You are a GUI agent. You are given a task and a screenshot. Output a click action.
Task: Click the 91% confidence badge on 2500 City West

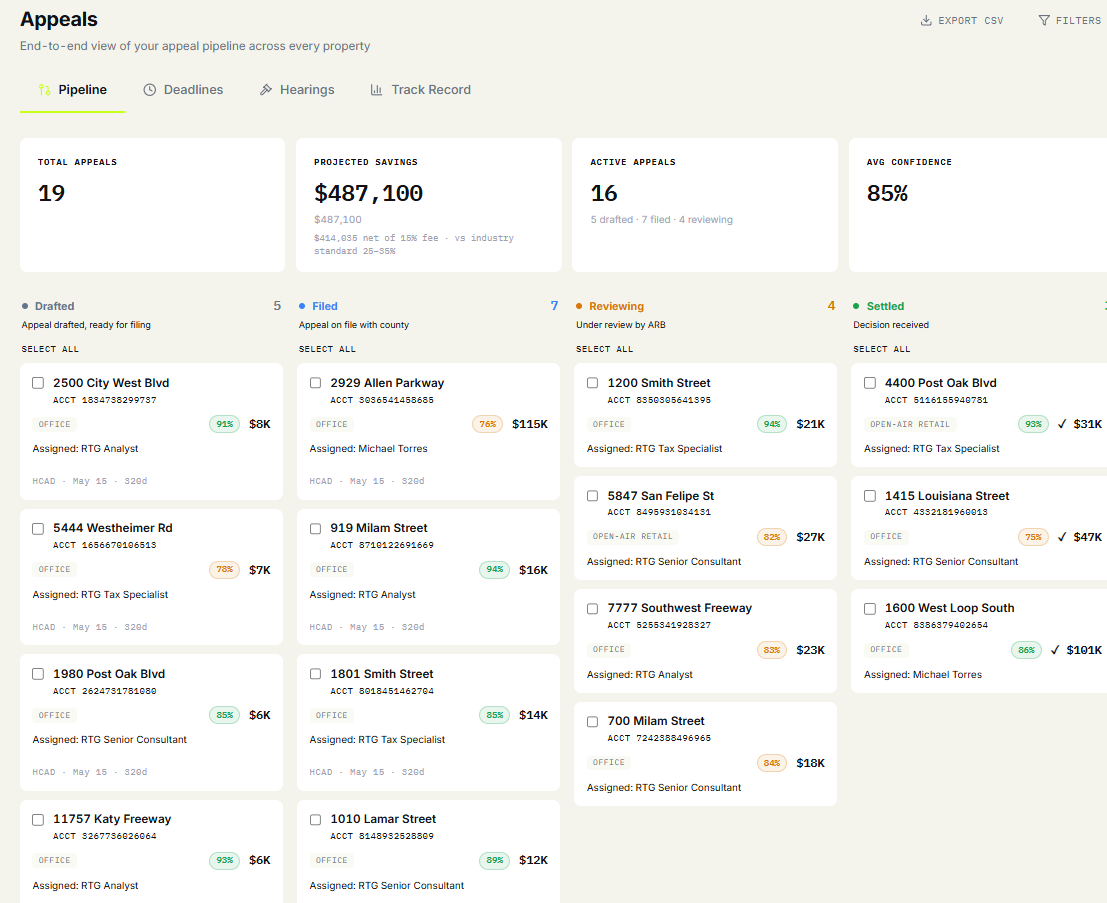(x=225, y=424)
